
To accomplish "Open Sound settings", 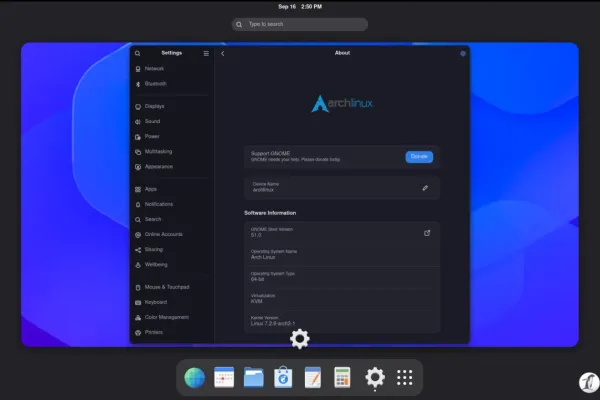I will 171,121.
